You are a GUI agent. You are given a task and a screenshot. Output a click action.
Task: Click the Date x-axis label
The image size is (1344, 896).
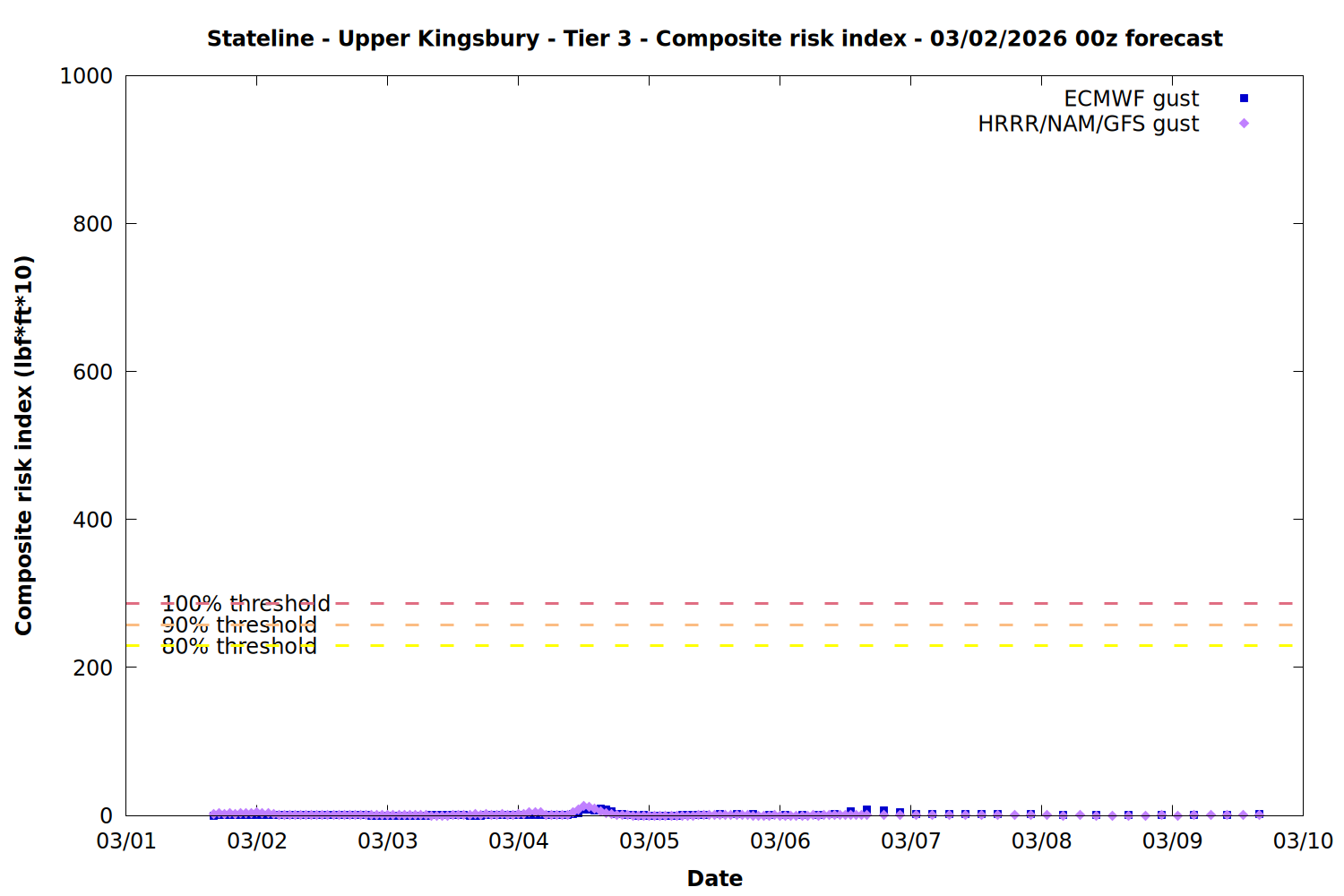[x=714, y=878]
